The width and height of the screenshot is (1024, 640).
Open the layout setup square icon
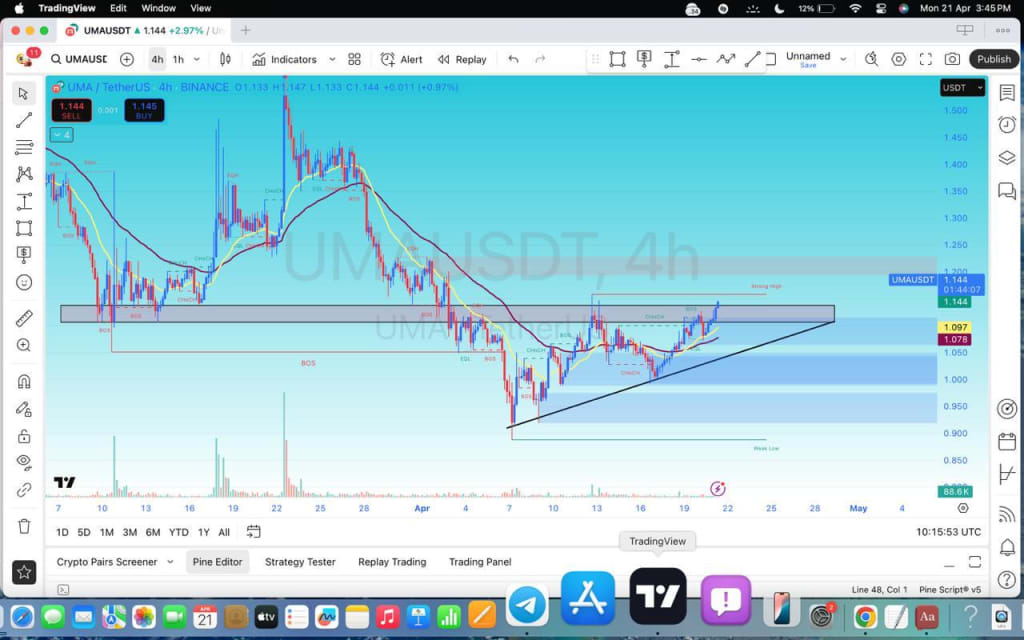[x=771, y=59]
